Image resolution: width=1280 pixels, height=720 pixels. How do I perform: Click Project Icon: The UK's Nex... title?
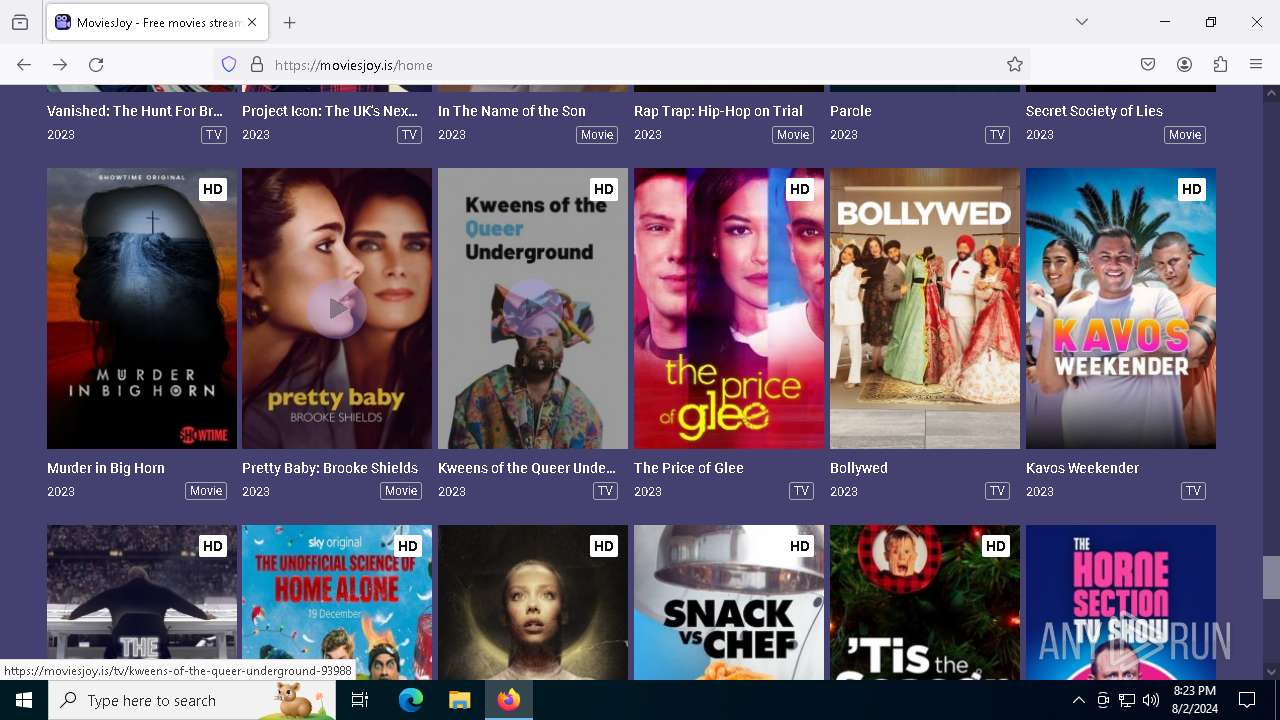pyautogui.click(x=330, y=111)
